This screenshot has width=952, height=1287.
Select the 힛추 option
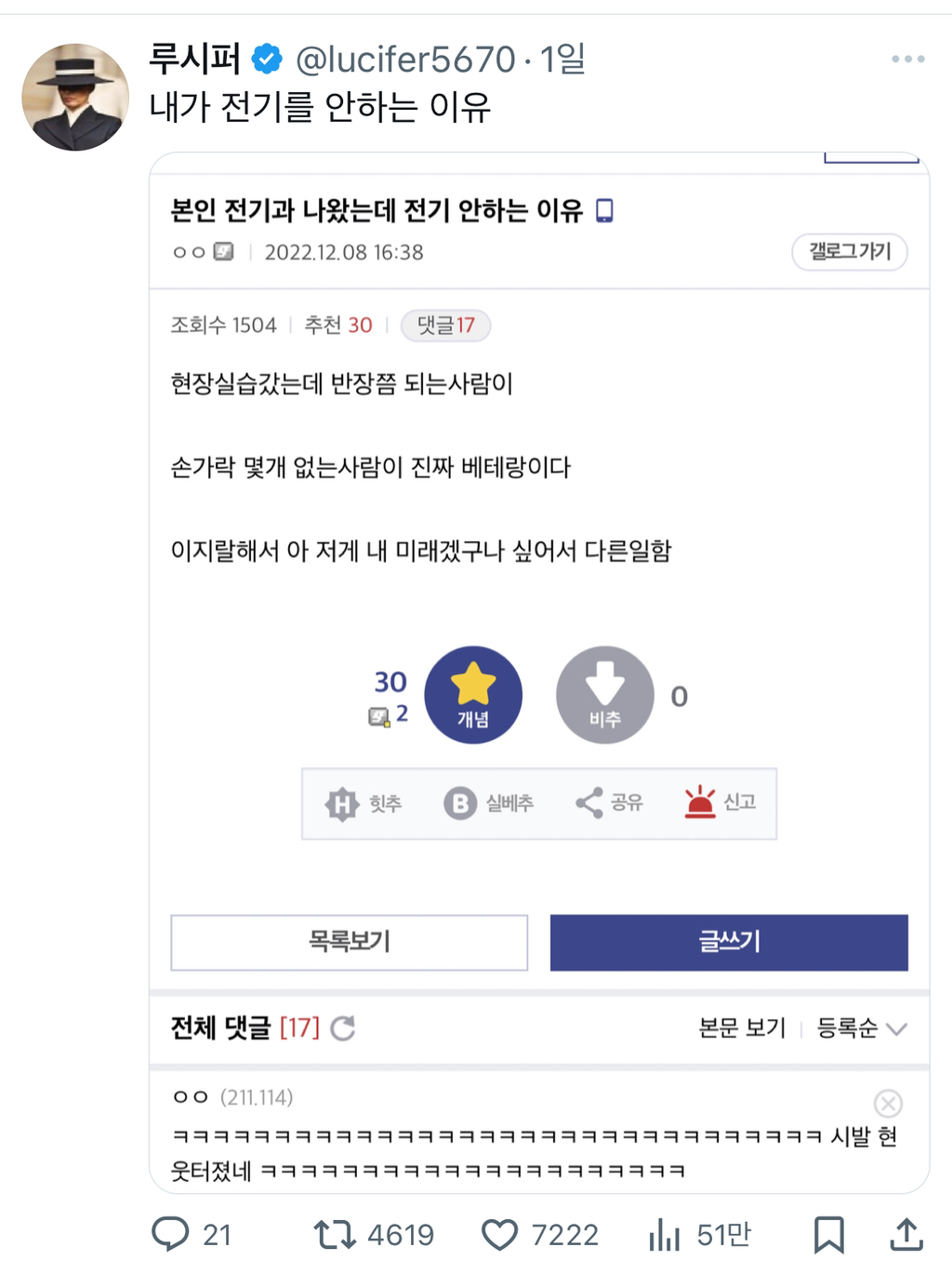364,803
